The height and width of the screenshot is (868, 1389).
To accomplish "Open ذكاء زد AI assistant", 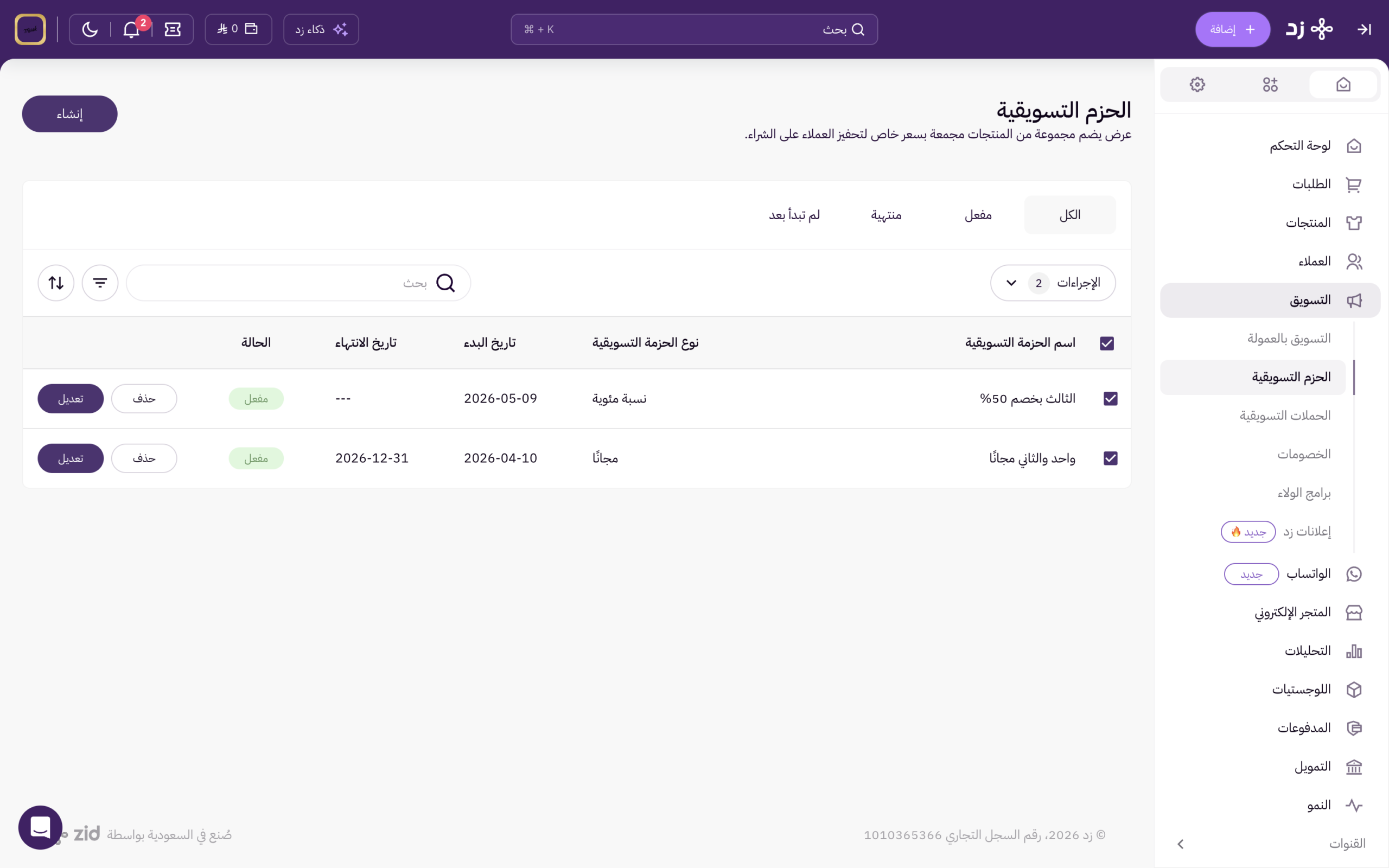I will point(321,29).
